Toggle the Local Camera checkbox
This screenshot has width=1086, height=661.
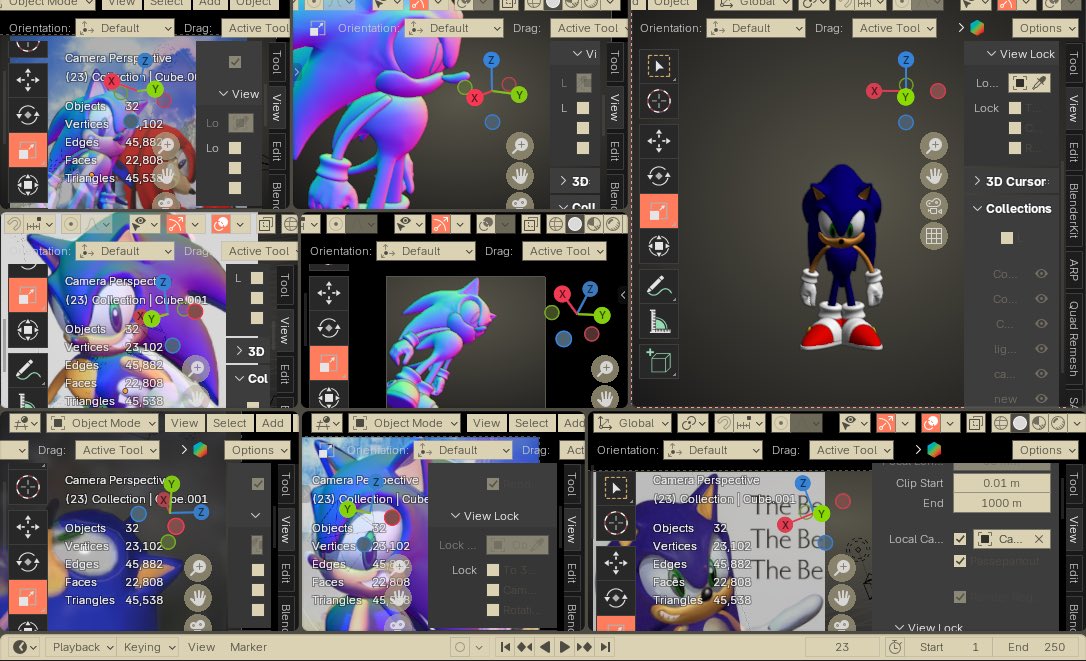pos(960,539)
